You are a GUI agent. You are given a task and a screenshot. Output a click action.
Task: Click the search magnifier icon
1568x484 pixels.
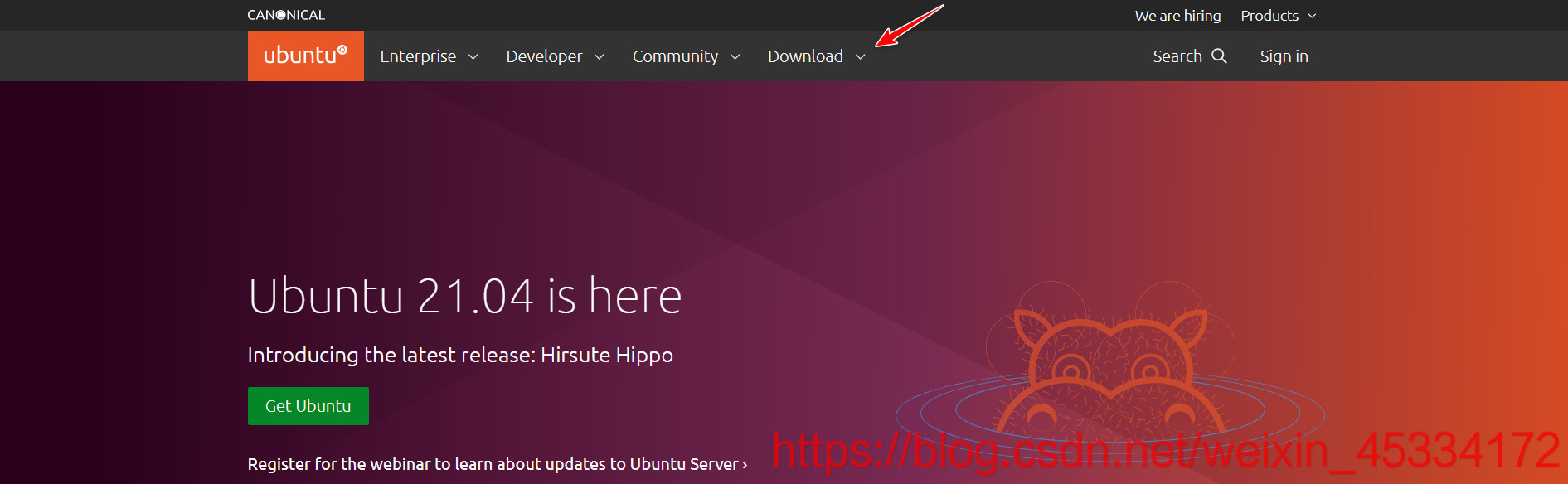1219,56
